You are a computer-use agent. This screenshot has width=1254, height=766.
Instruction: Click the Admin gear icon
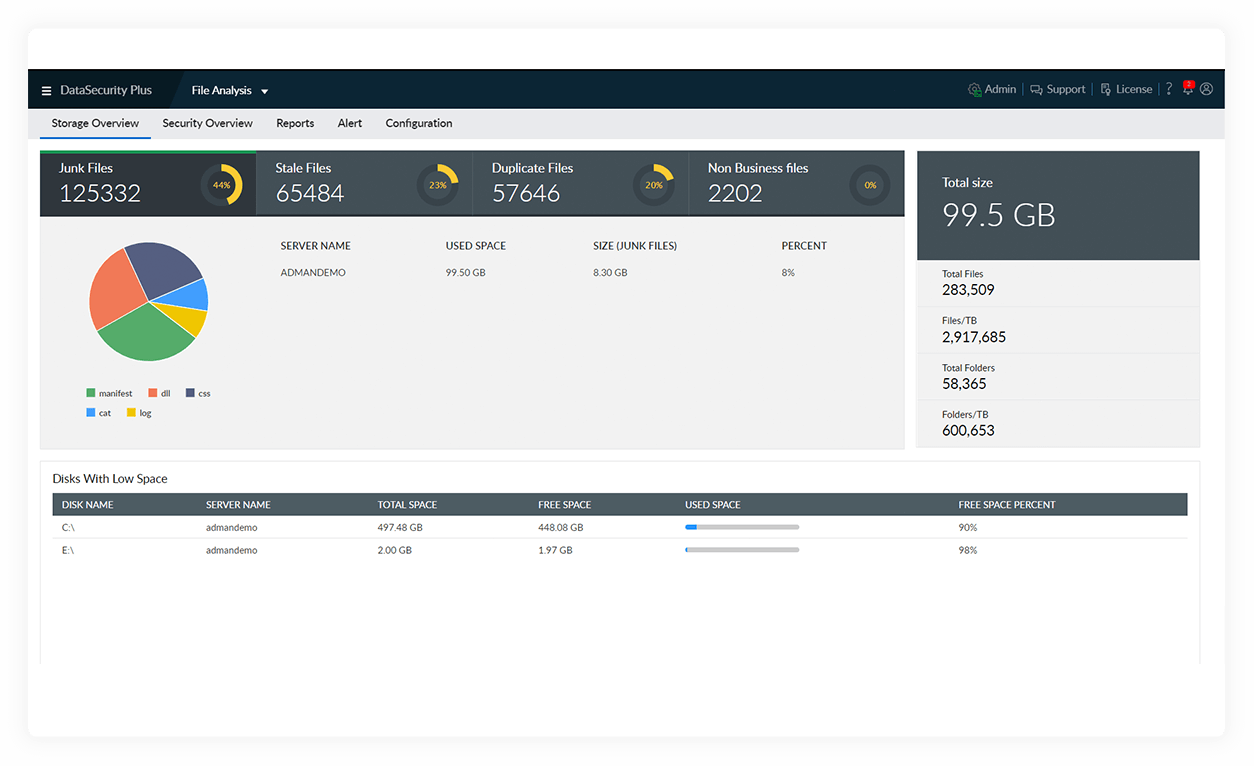click(974, 90)
